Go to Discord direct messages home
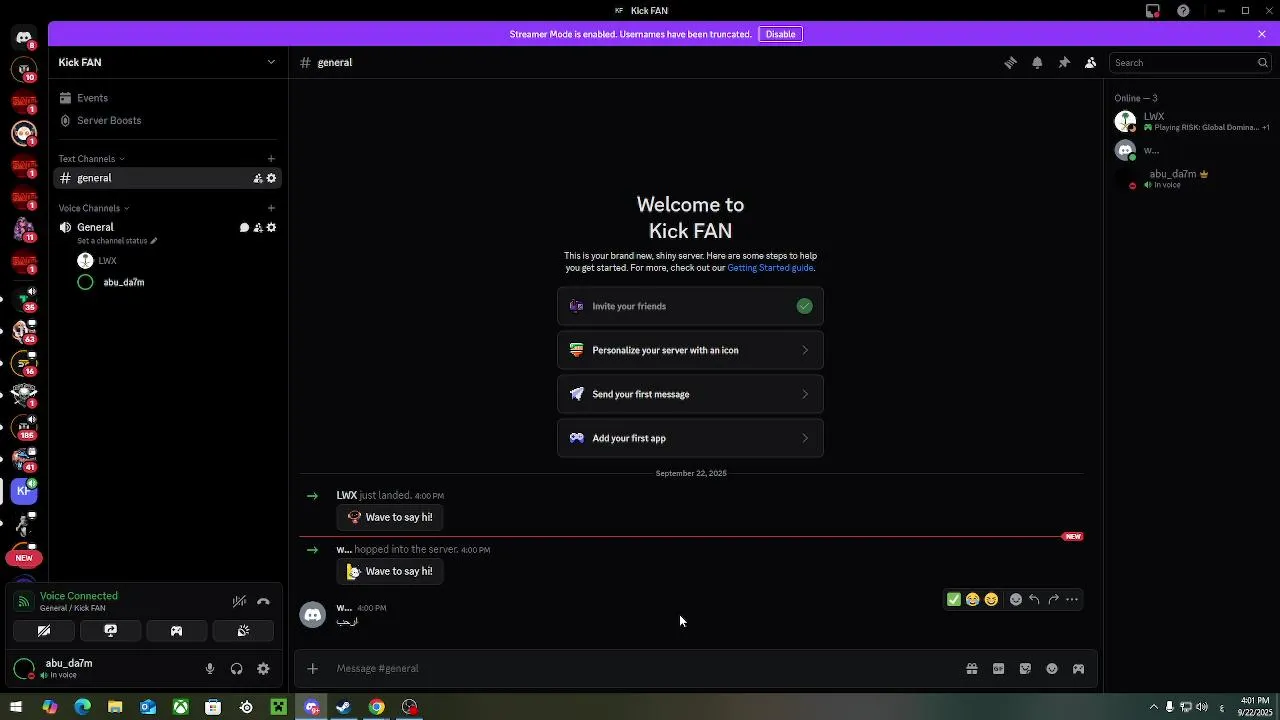This screenshot has width=1280, height=720. click(x=24, y=38)
